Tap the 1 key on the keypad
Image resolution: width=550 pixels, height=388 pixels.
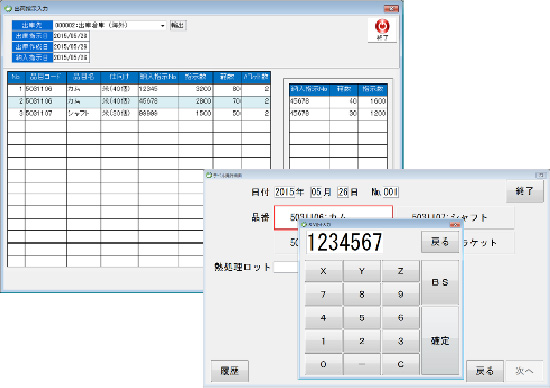point(323,341)
